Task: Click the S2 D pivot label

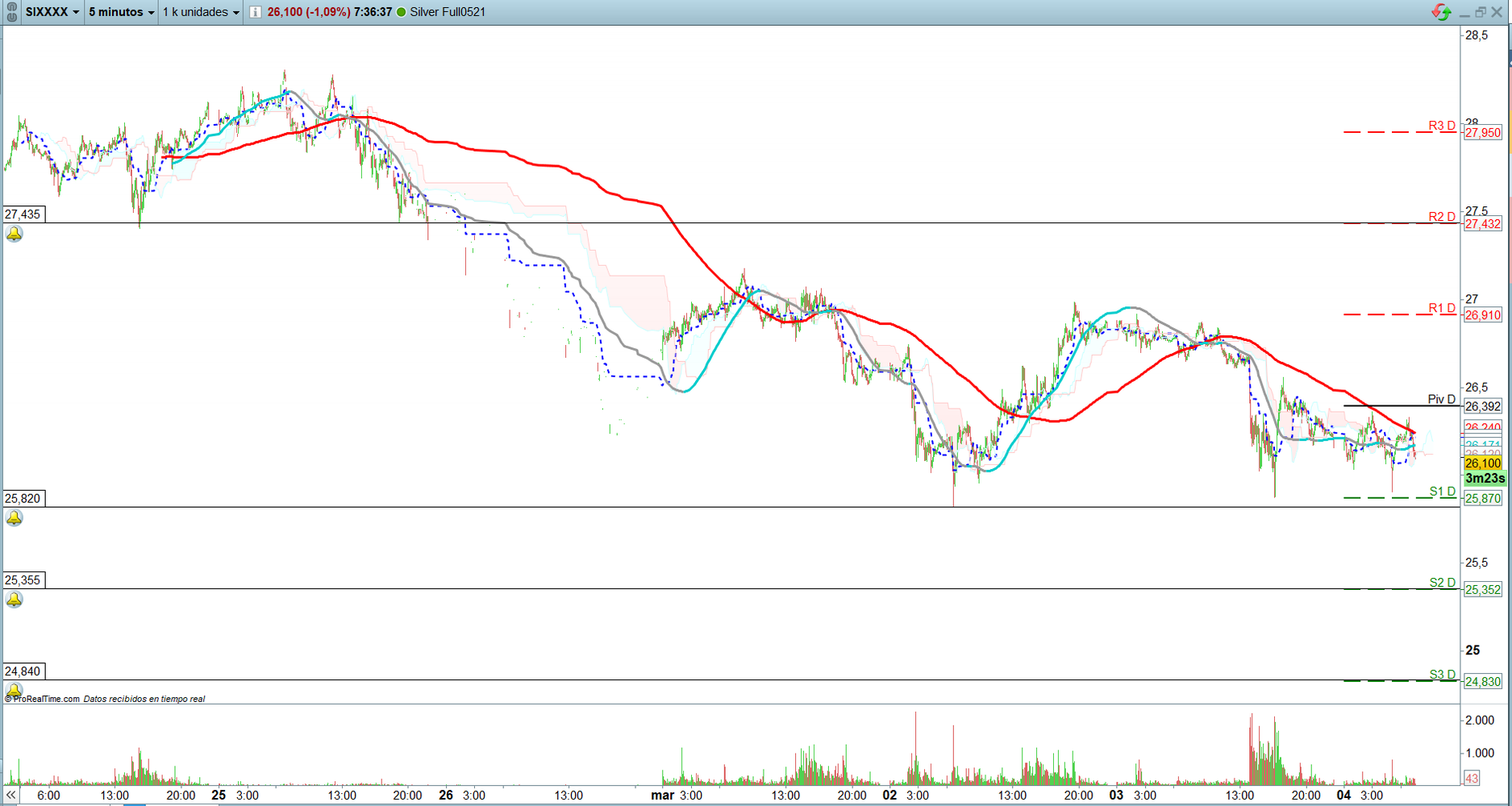Action: pyautogui.click(x=1443, y=582)
